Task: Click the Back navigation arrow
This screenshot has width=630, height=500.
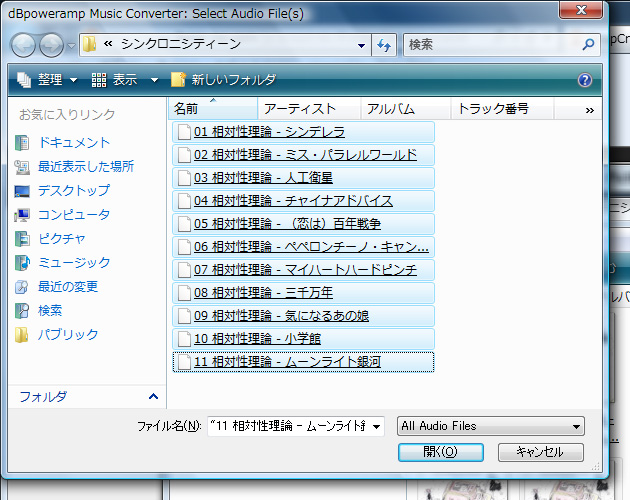Action: (x=24, y=45)
